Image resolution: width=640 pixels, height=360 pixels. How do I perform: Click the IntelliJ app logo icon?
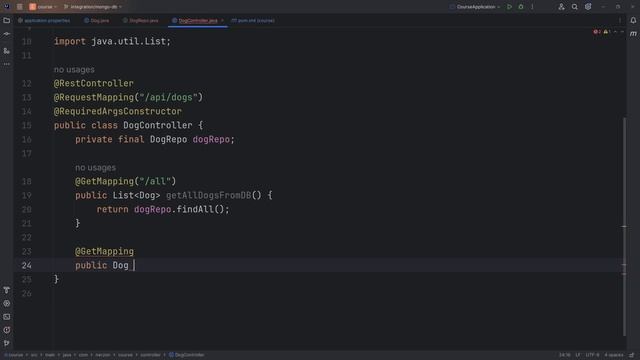[7, 7]
